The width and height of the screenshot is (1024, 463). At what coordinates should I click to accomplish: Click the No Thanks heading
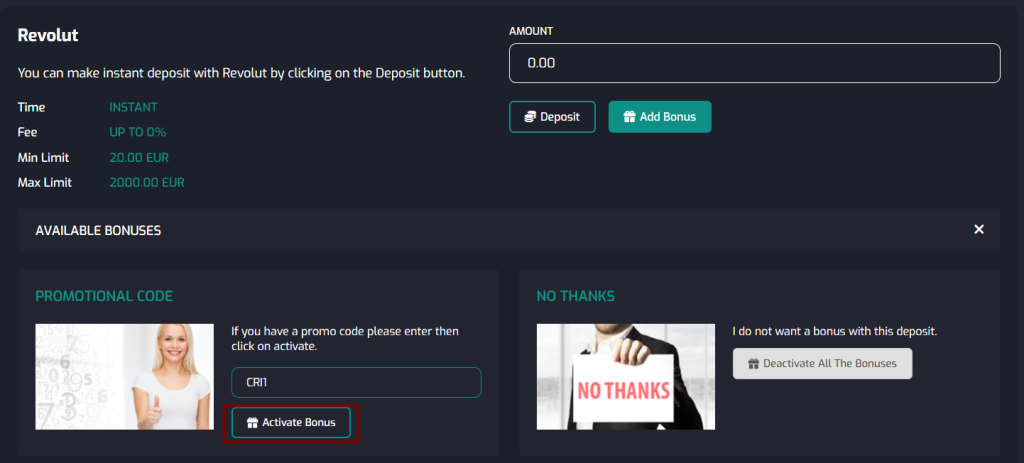[x=575, y=296]
